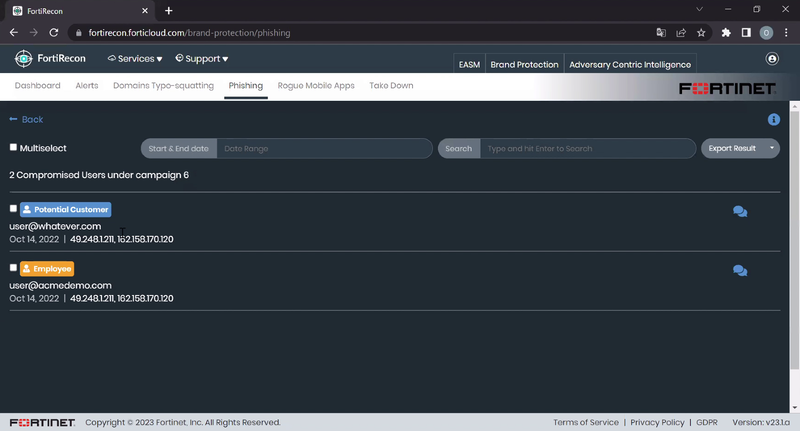
Task: Click user@acmedemo.com email text
Action: [60, 286]
